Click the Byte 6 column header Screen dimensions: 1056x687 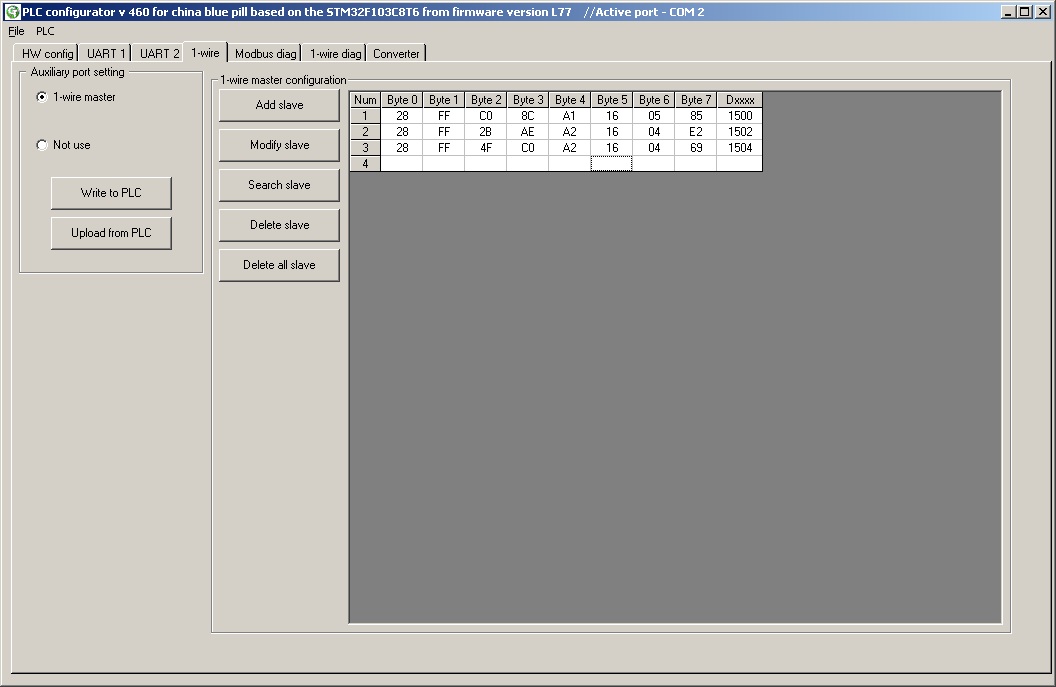click(654, 100)
